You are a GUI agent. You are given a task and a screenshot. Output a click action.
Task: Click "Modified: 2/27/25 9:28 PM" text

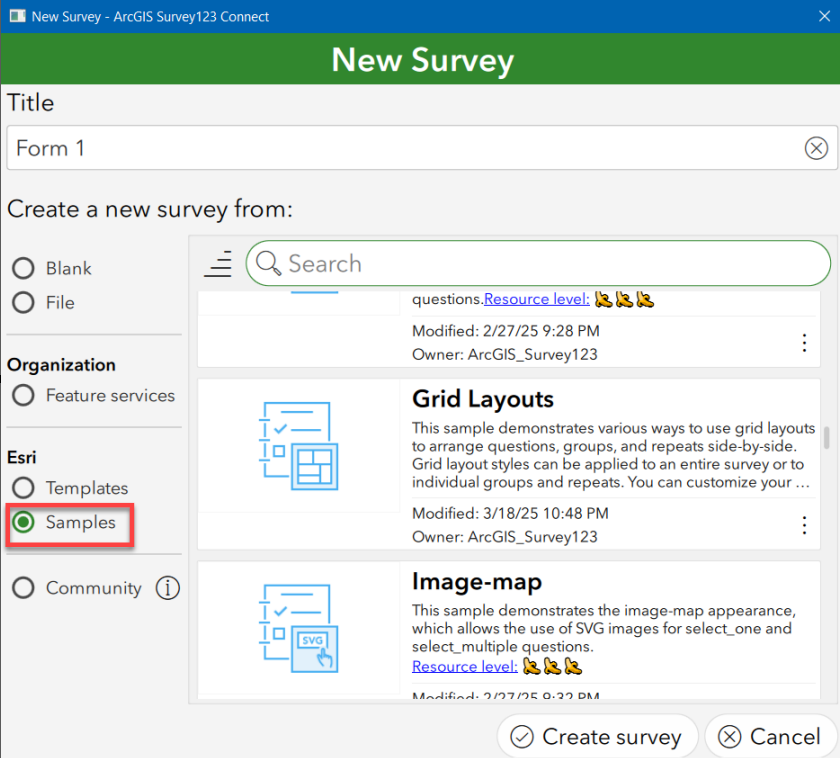(506, 331)
